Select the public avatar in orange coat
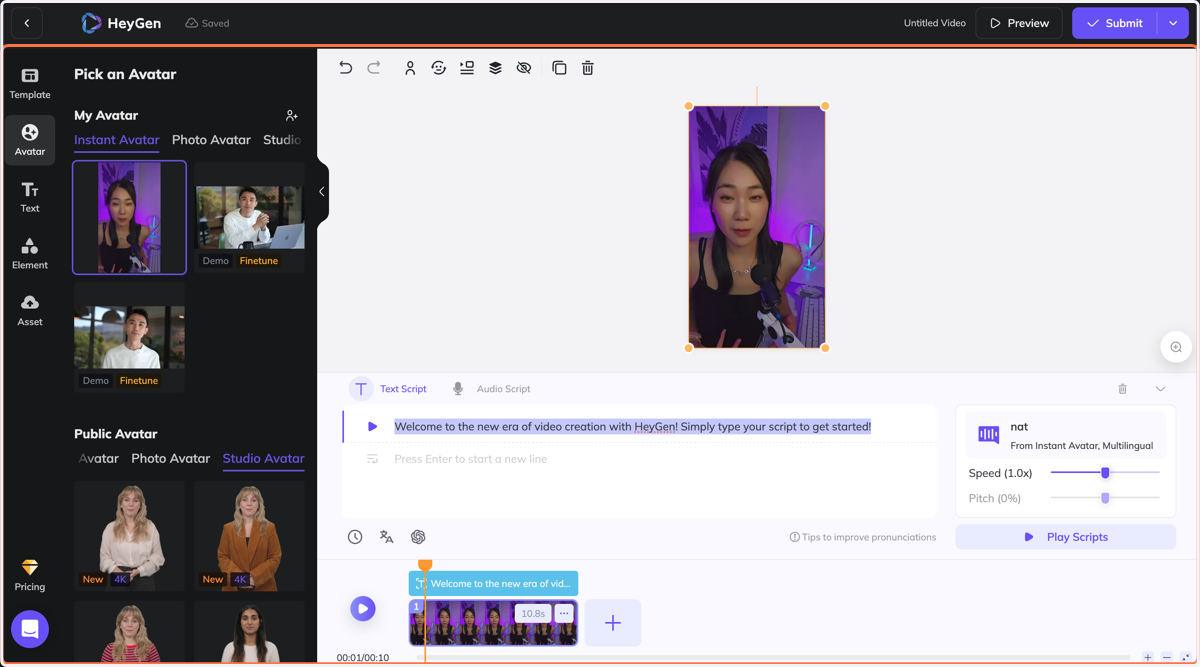Screen dimensions: 1200x667 point(250,535)
